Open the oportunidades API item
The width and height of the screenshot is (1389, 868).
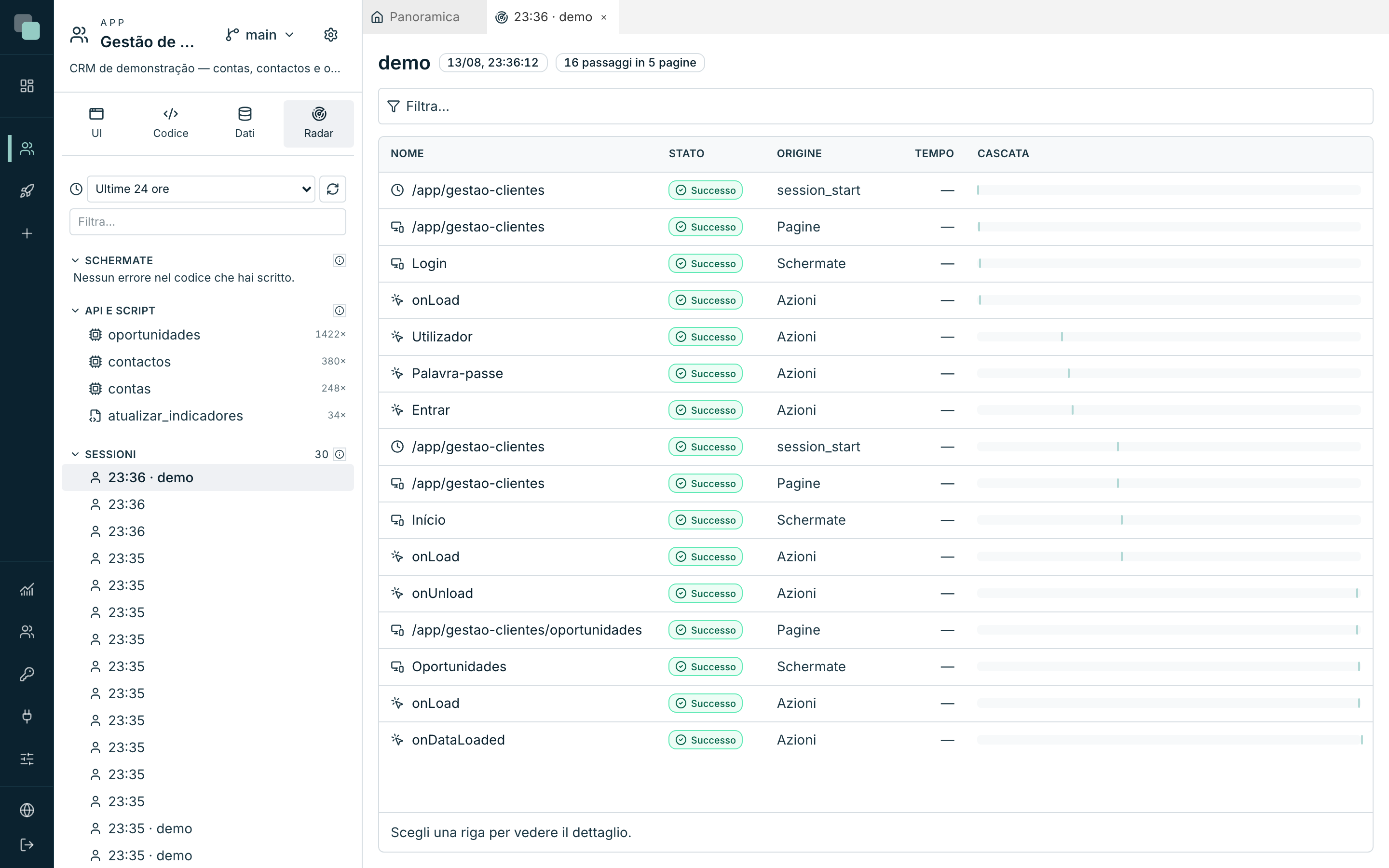(208, 335)
